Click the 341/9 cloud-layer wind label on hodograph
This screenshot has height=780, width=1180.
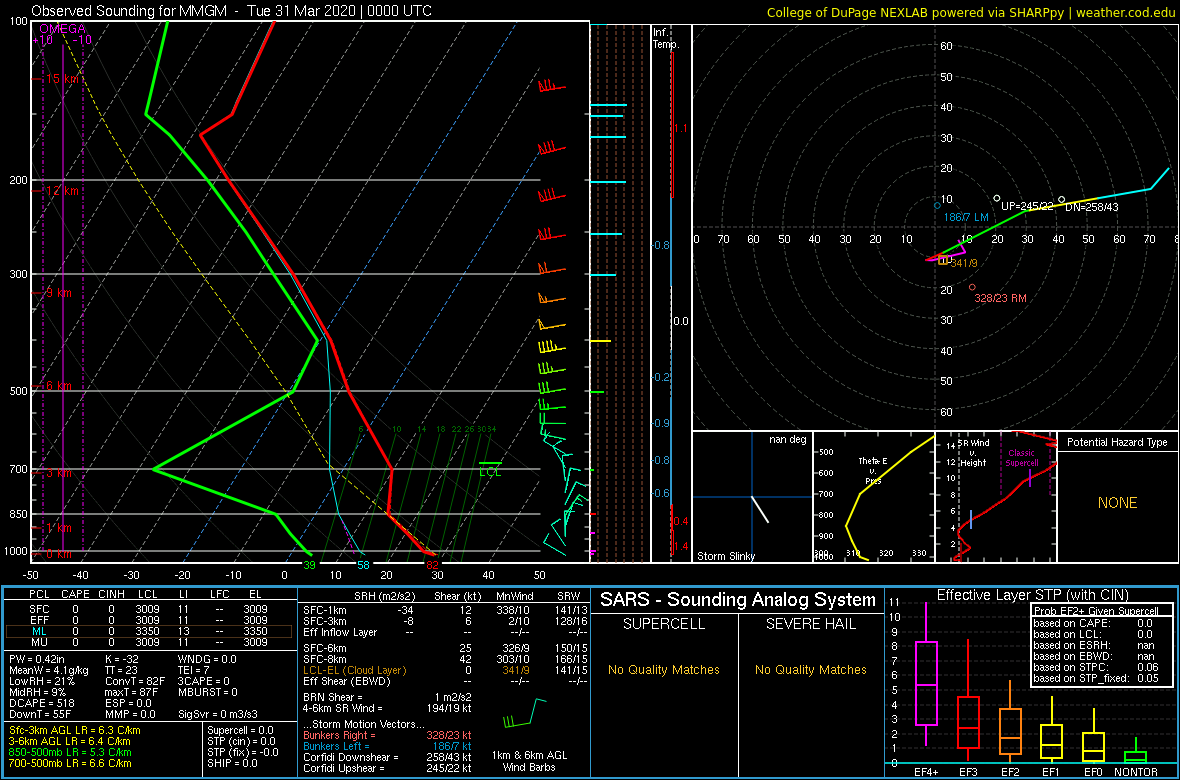tap(964, 262)
